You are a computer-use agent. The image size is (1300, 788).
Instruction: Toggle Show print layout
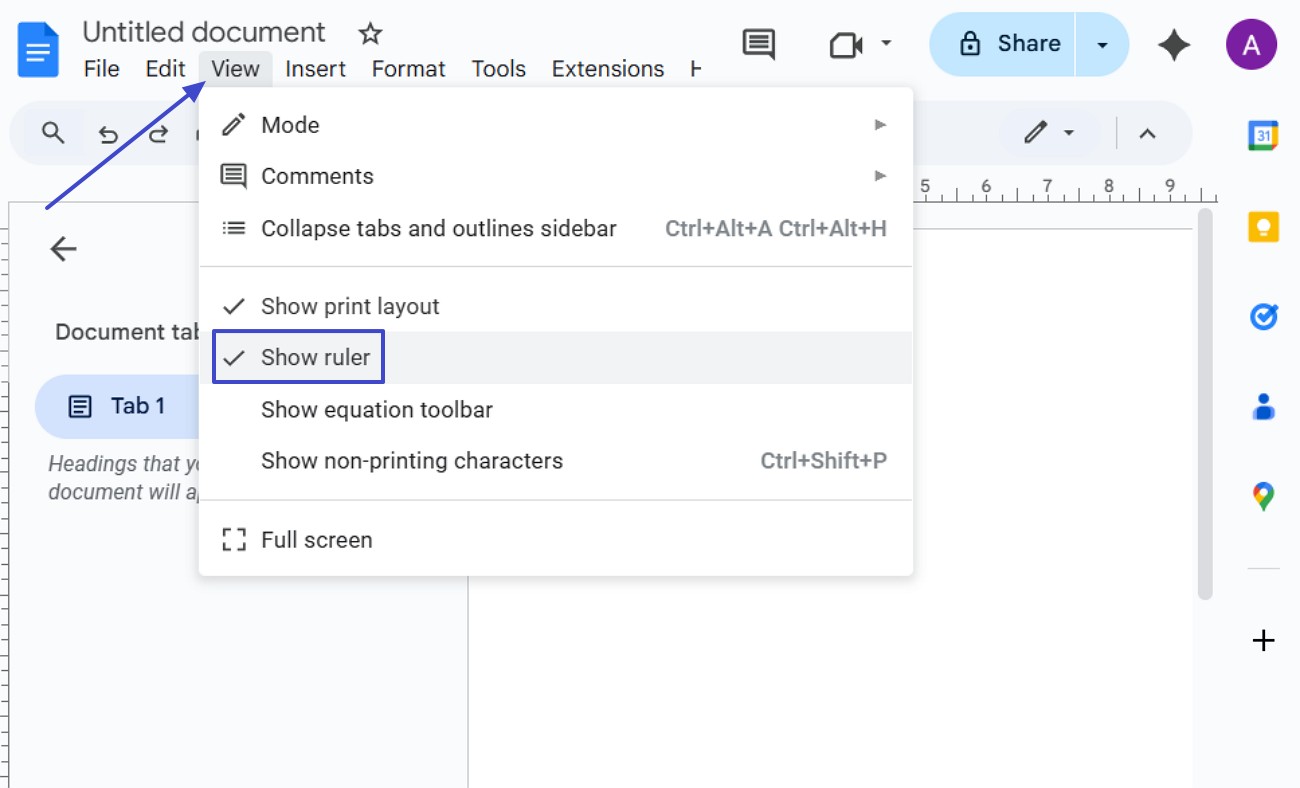pos(349,306)
